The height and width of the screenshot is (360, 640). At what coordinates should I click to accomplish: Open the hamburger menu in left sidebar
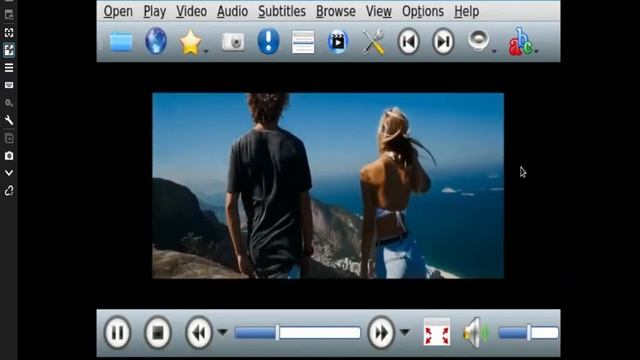pos(9,68)
